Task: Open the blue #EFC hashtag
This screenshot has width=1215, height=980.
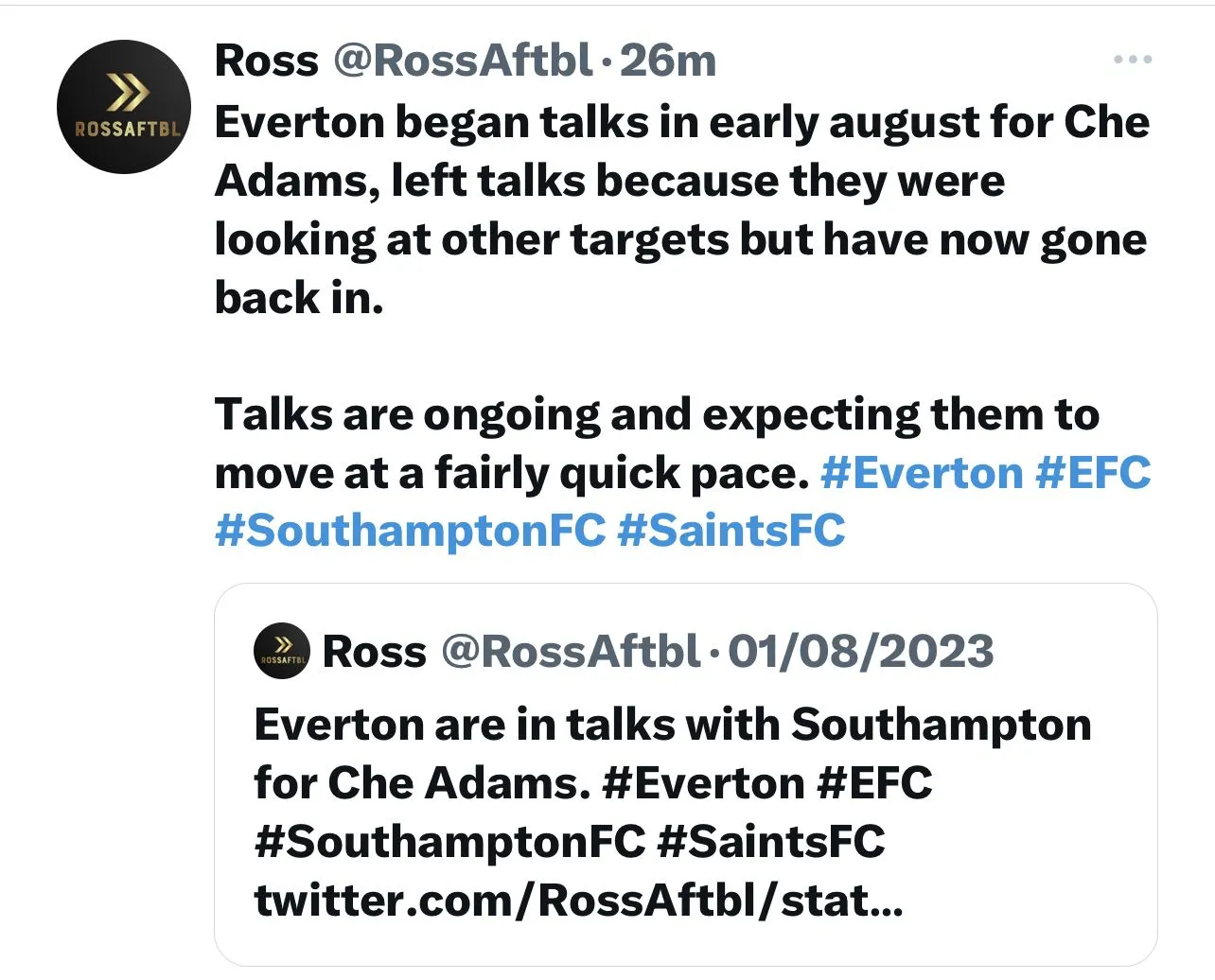Action: tap(1093, 473)
